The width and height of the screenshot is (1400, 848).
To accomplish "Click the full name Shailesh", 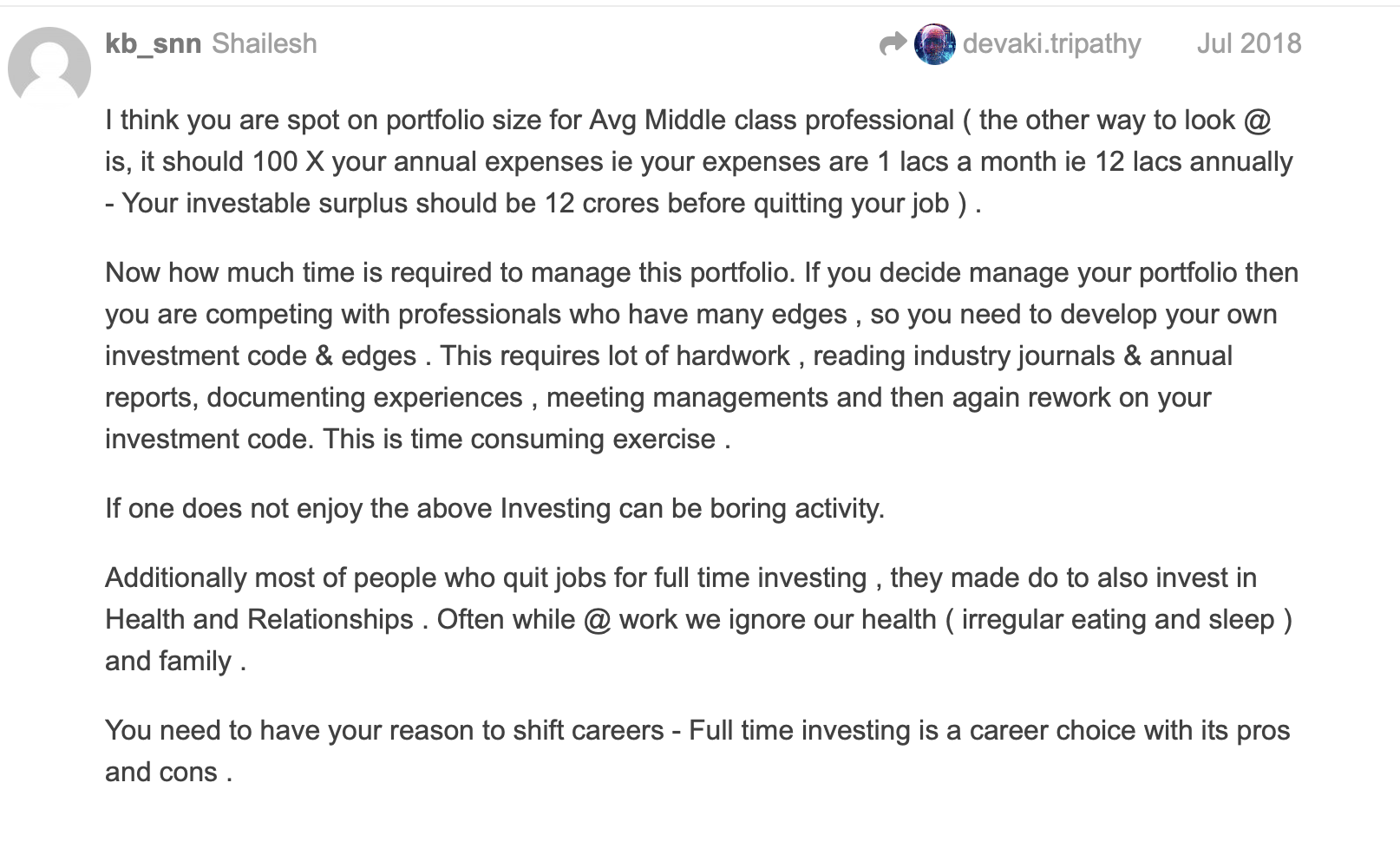I will (264, 43).
